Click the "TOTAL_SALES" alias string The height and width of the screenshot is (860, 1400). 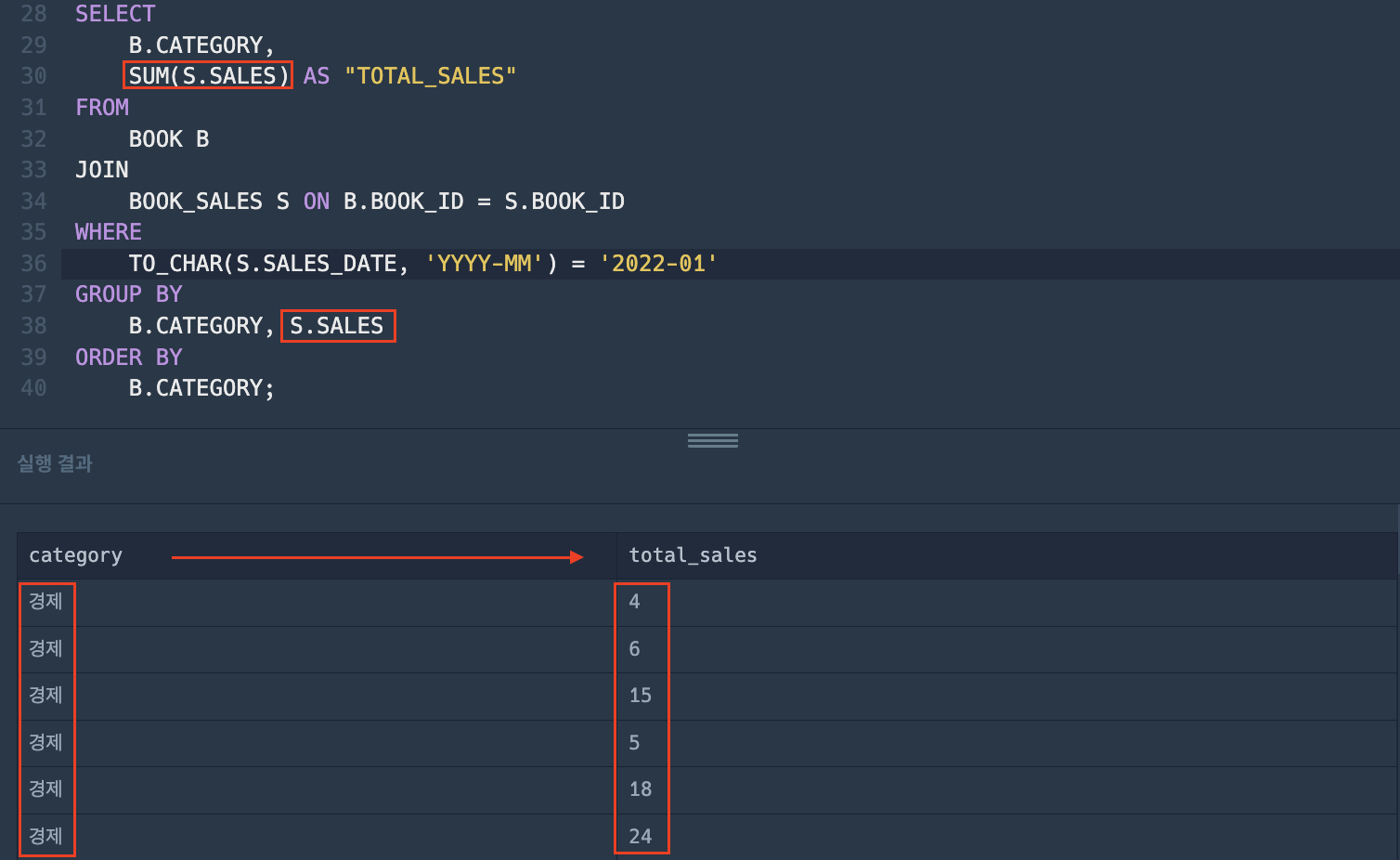point(430,76)
